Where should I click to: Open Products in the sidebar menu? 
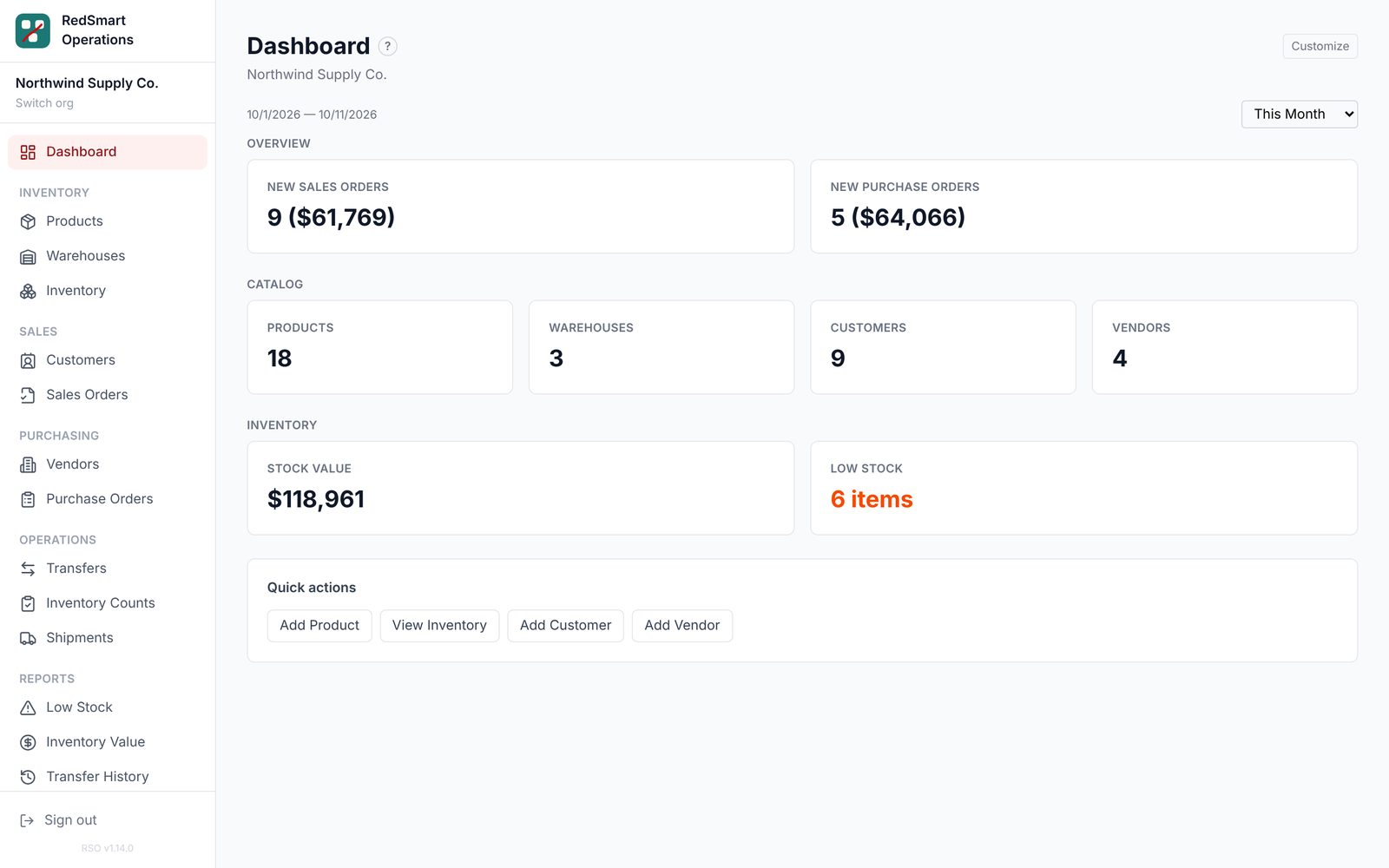108,221
